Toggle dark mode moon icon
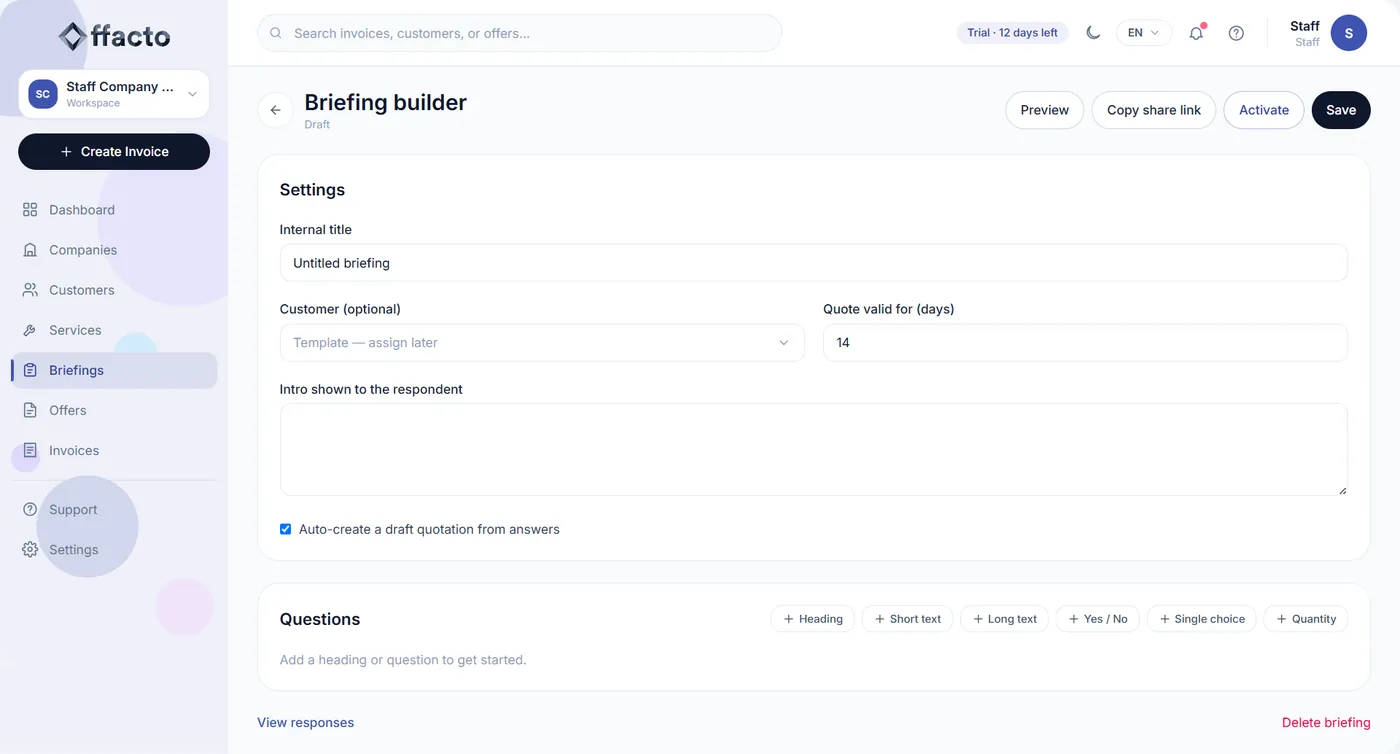This screenshot has width=1400, height=754. click(1093, 33)
